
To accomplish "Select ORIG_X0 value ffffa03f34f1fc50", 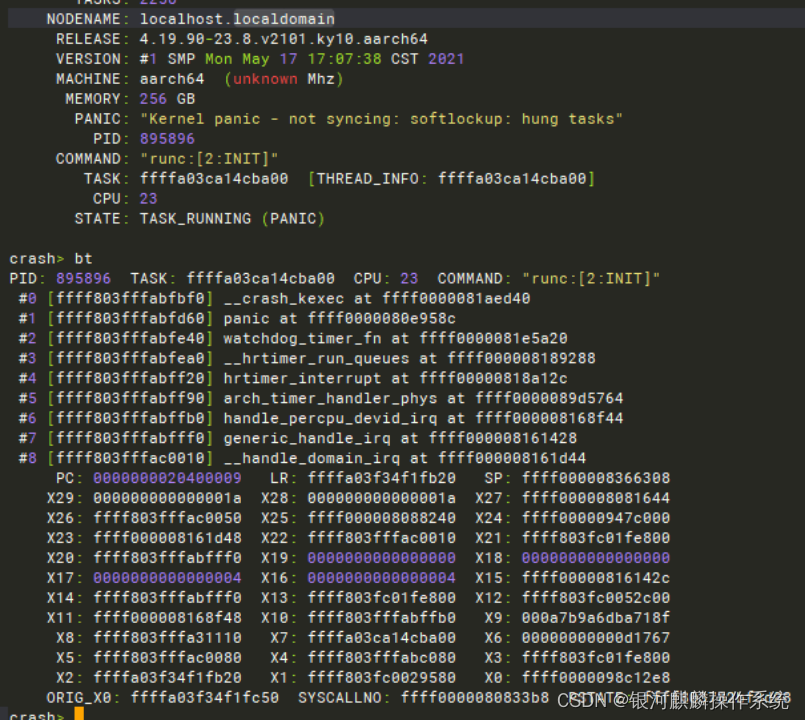I will point(205,698).
